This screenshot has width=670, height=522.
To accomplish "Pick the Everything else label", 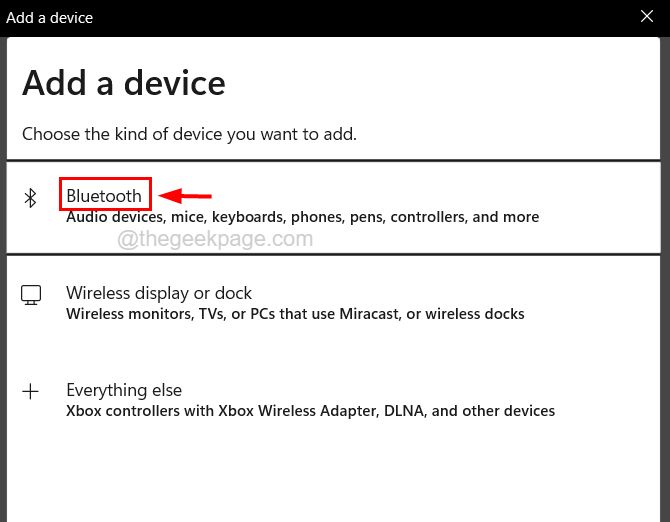I will [124, 390].
